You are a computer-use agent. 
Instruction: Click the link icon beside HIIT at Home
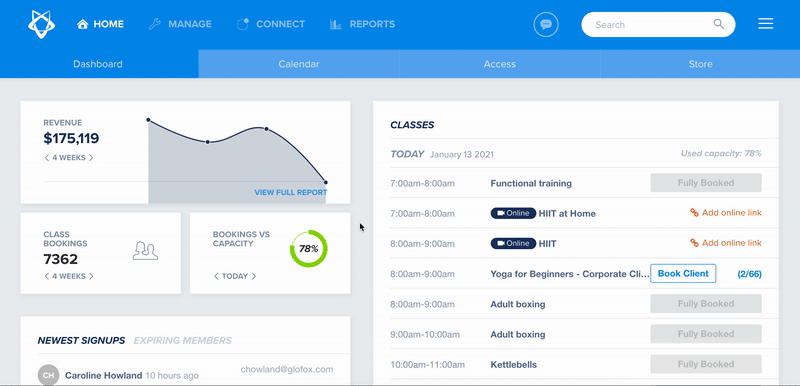pyautogui.click(x=694, y=213)
